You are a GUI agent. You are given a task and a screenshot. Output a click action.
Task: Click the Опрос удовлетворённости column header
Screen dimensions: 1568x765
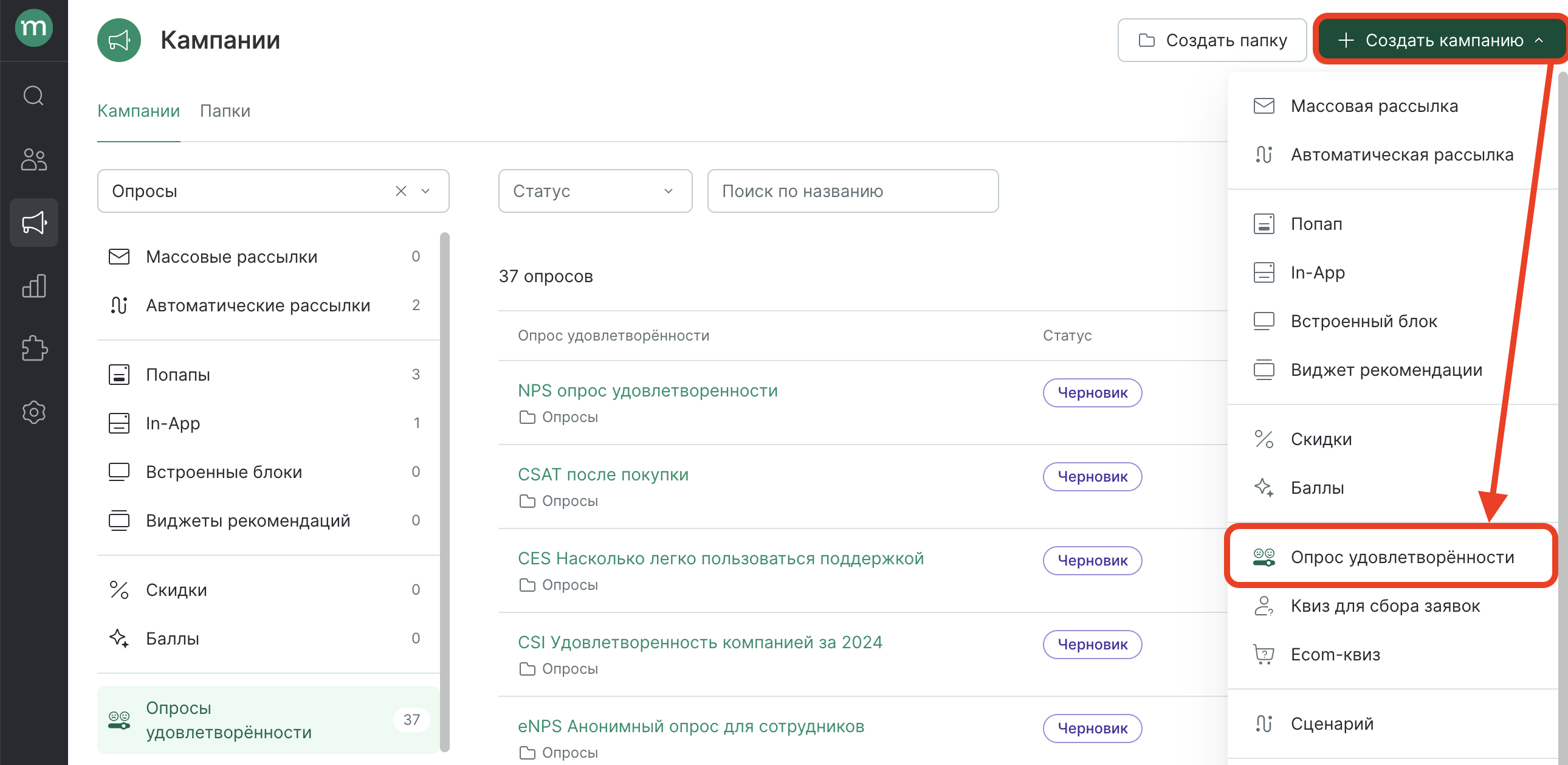[614, 336]
